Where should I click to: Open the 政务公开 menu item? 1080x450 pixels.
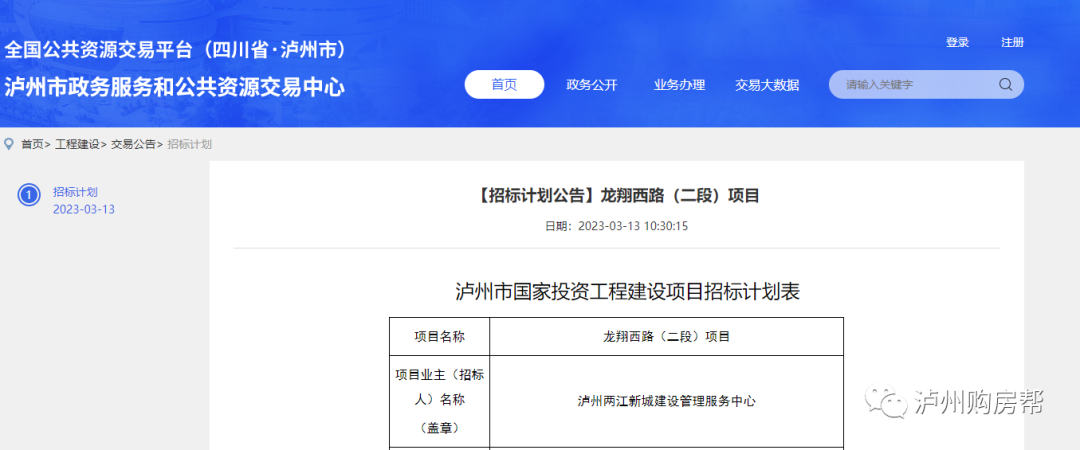(x=591, y=85)
